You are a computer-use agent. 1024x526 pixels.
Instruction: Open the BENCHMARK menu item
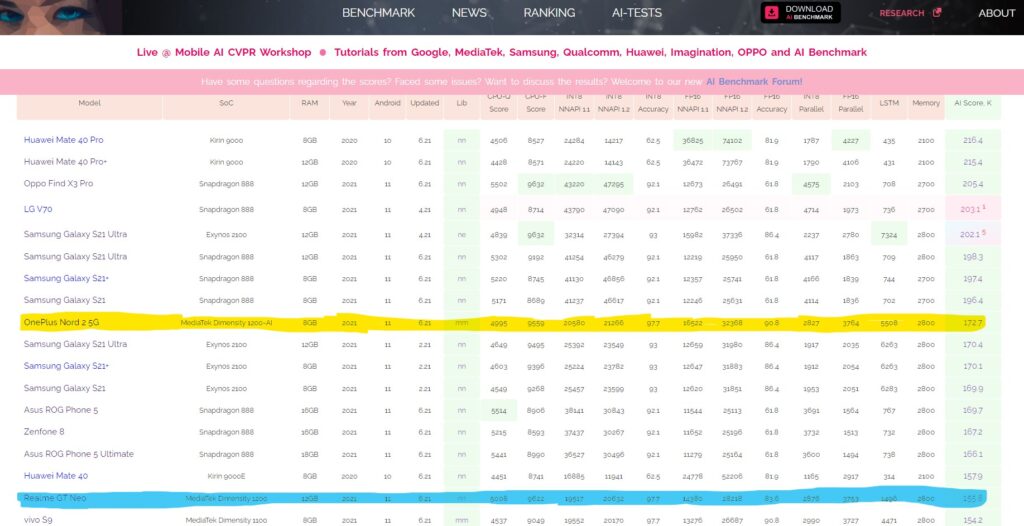378,13
